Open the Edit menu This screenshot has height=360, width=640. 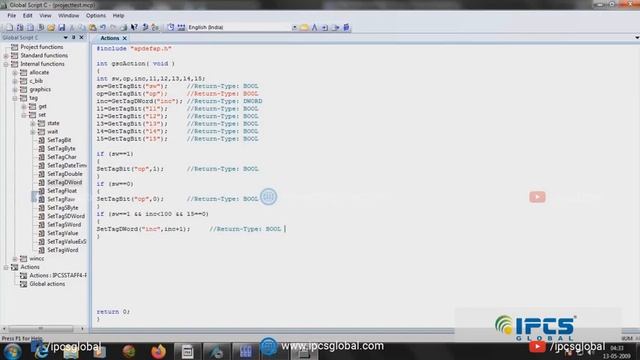pyautogui.click(x=27, y=16)
